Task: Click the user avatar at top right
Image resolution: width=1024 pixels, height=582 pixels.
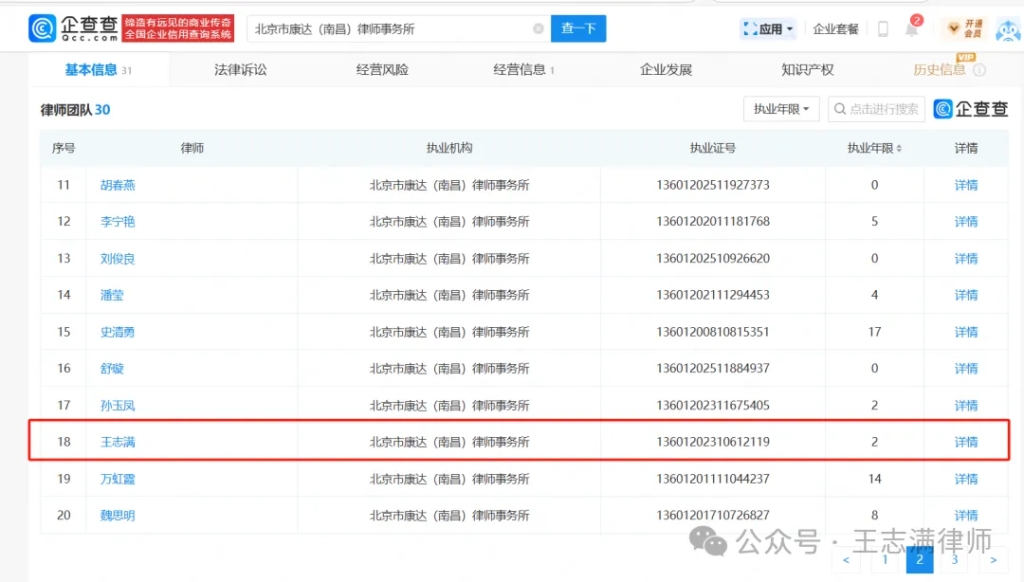Action: click(1007, 27)
